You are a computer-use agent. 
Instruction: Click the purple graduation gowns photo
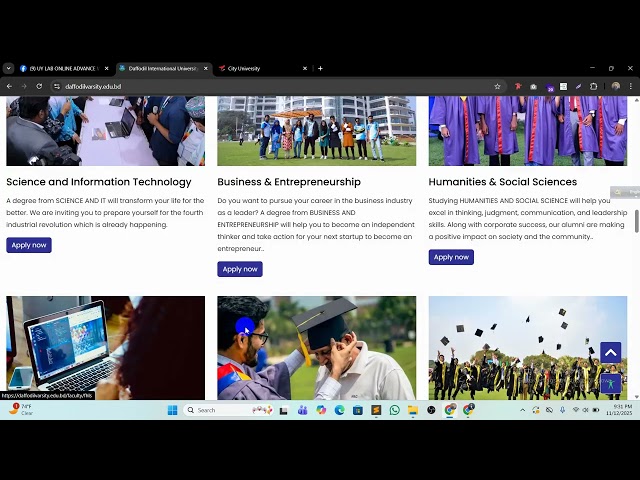coord(528,131)
